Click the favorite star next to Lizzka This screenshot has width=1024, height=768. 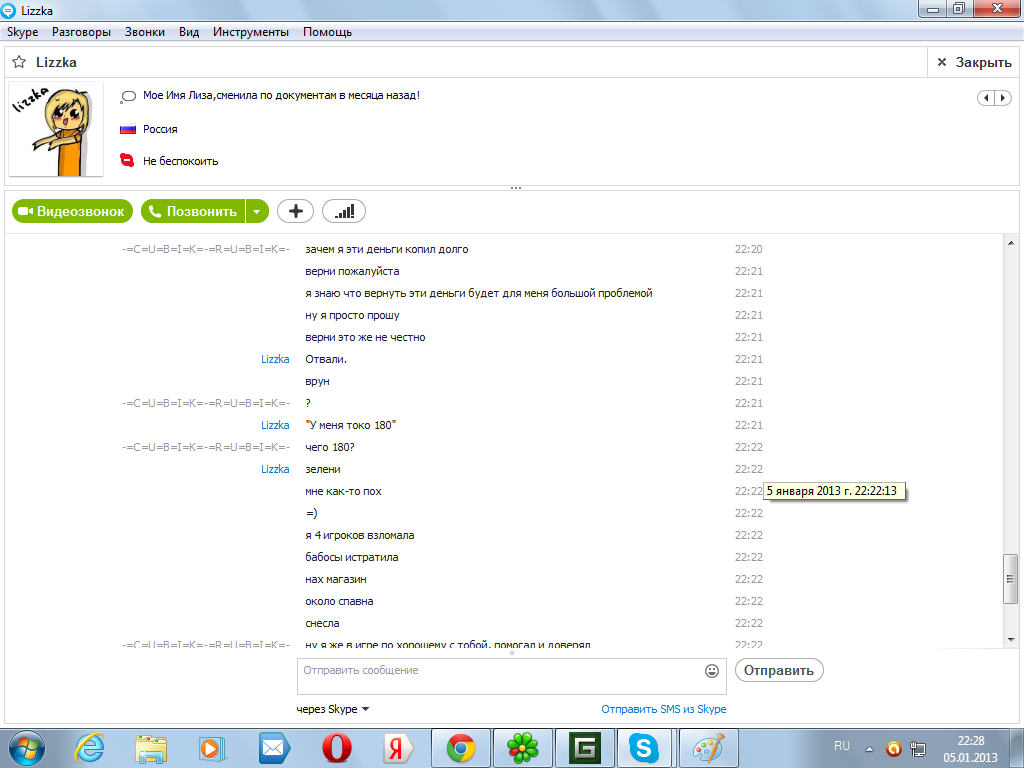[x=19, y=62]
